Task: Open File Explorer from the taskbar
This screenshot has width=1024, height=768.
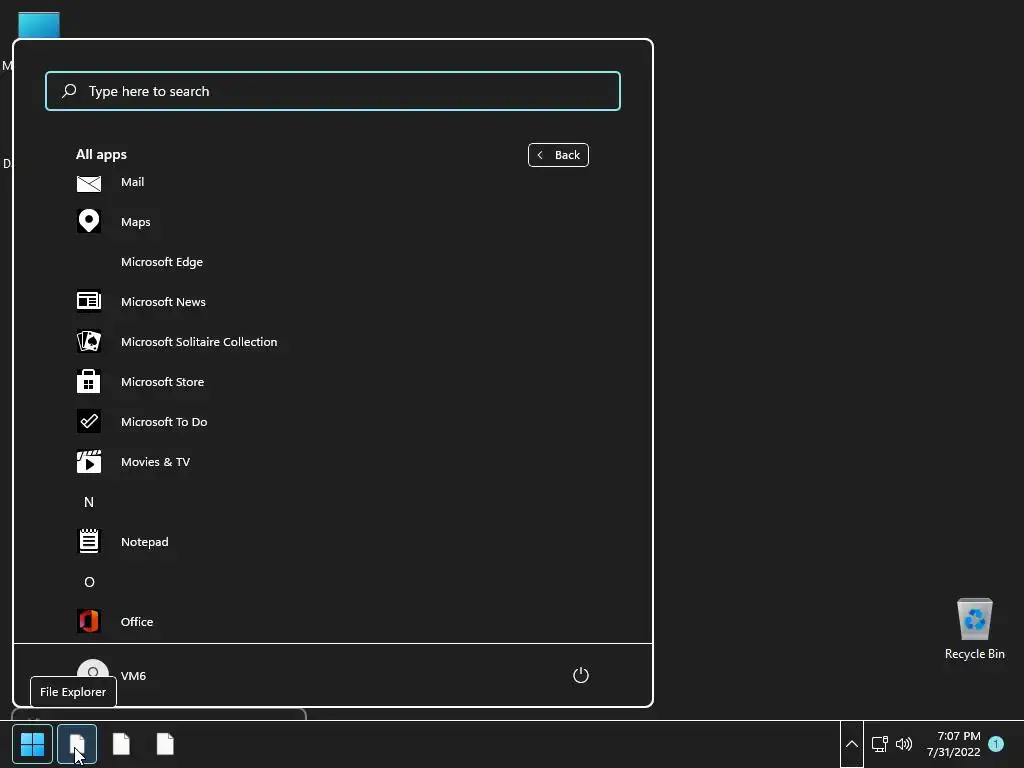Action: (77, 744)
